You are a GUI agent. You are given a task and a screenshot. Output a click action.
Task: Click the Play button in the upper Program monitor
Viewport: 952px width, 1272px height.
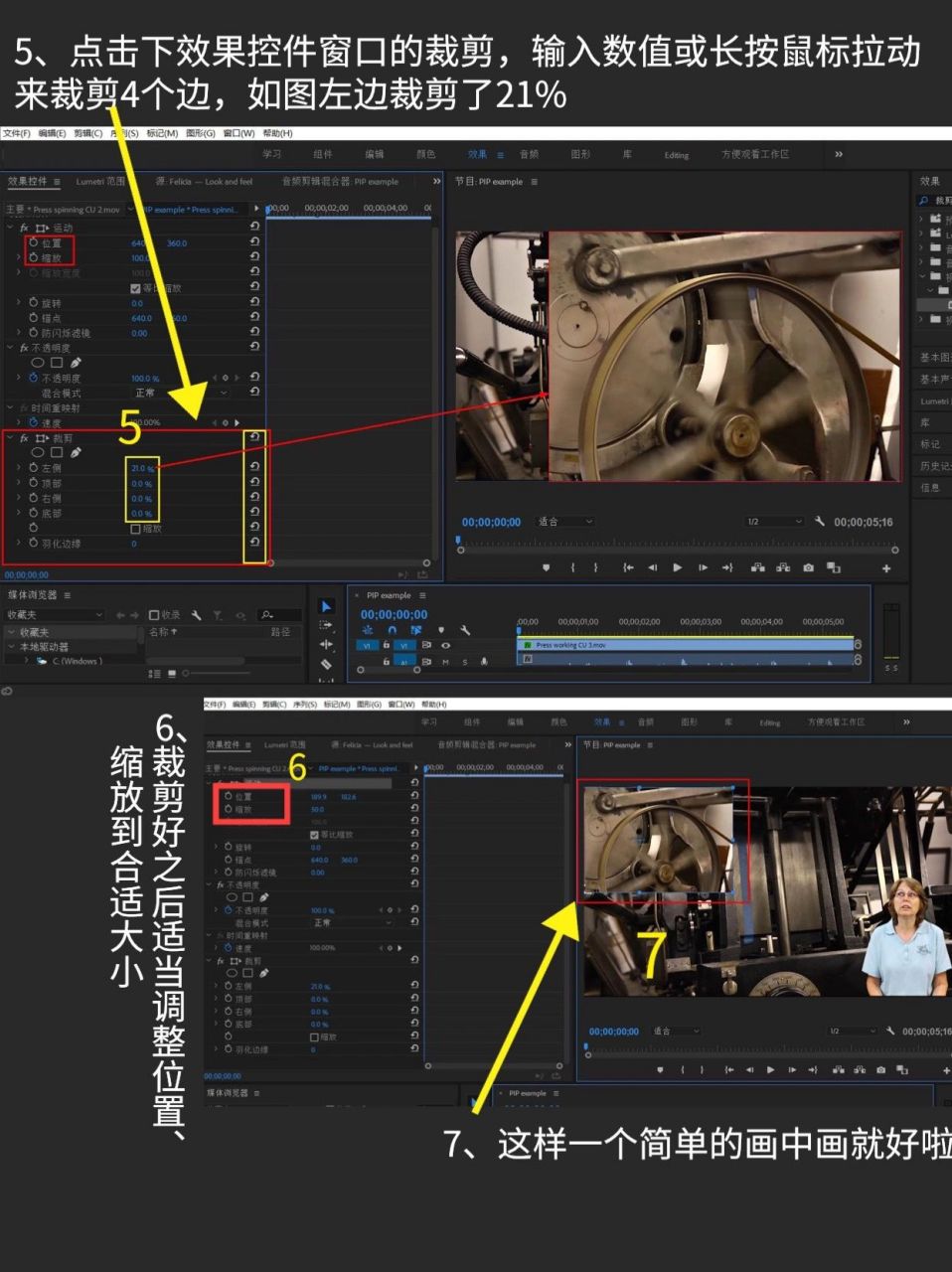(x=677, y=567)
